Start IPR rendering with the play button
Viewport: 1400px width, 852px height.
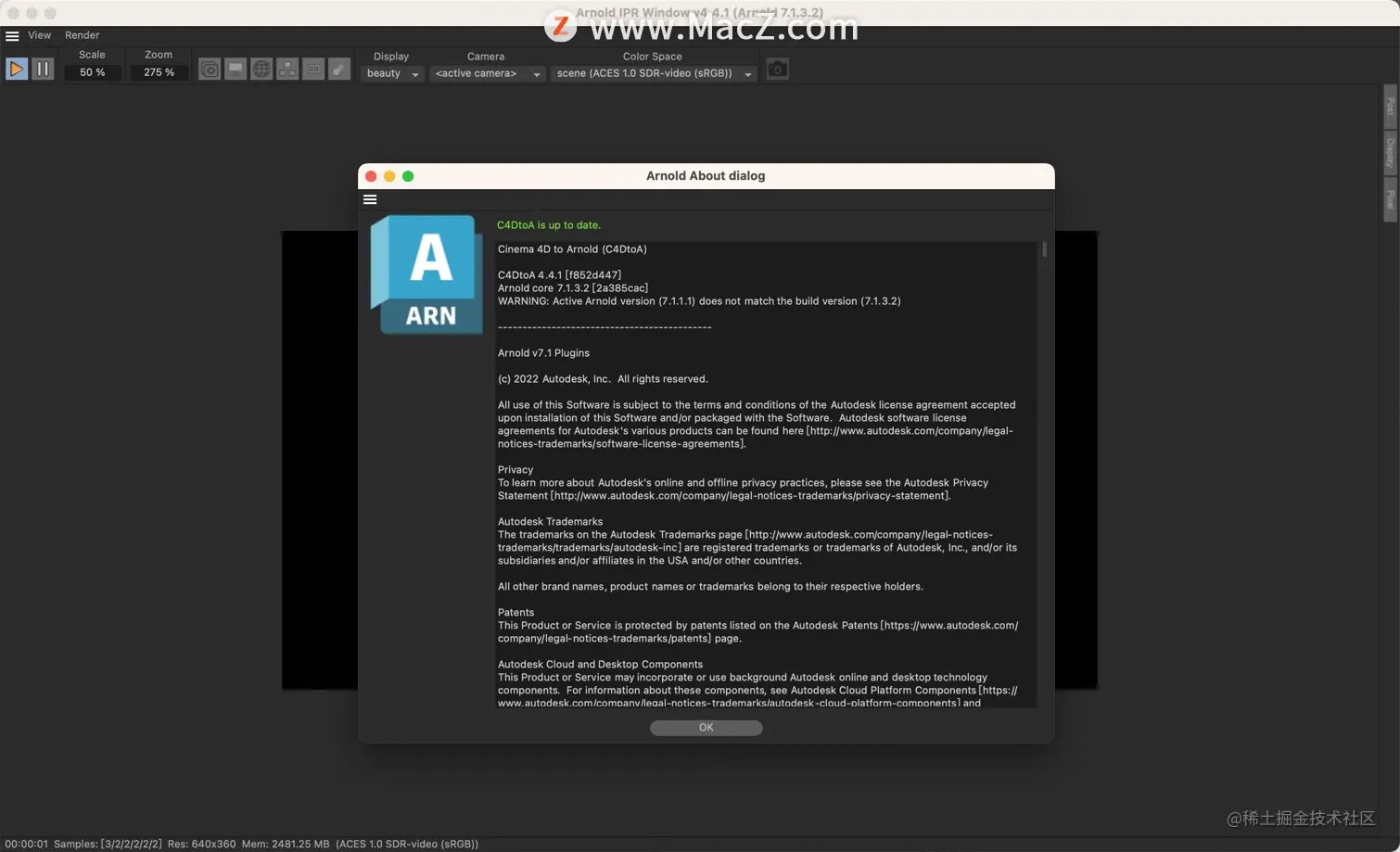17,70
